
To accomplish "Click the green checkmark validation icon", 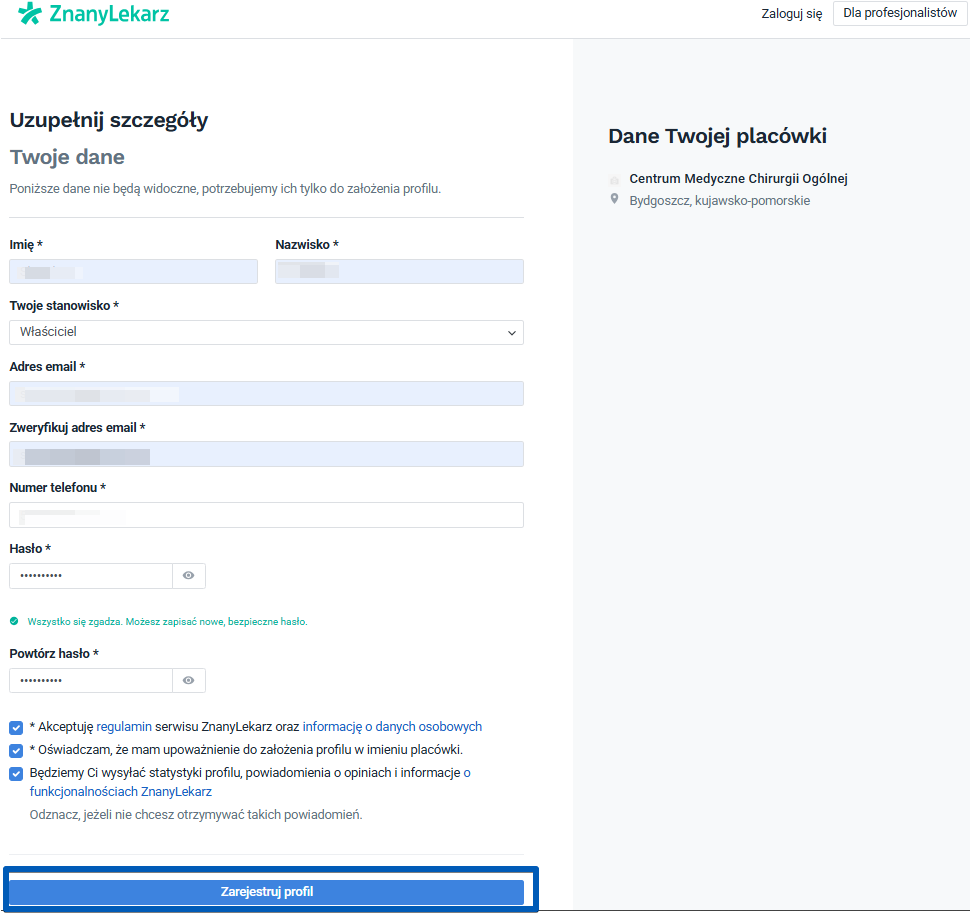I will click(x=14, y=621).
